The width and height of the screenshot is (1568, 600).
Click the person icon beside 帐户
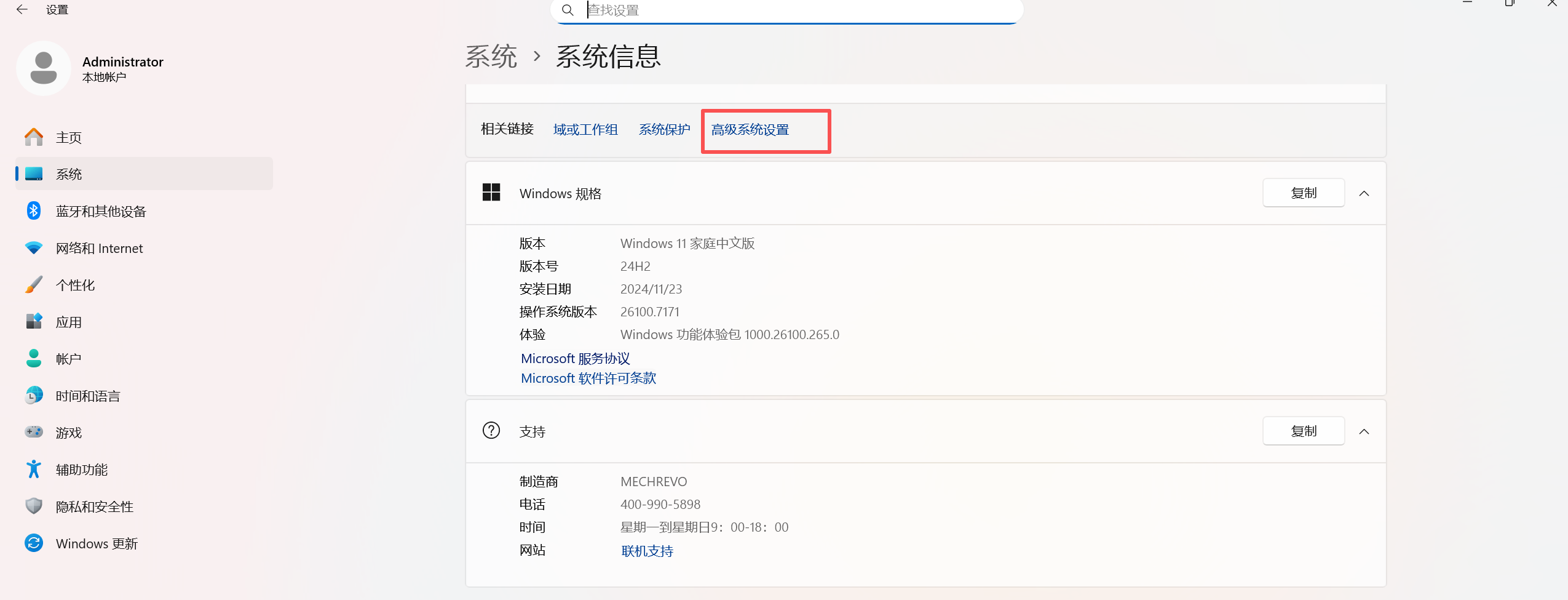[x=34, y=358]
